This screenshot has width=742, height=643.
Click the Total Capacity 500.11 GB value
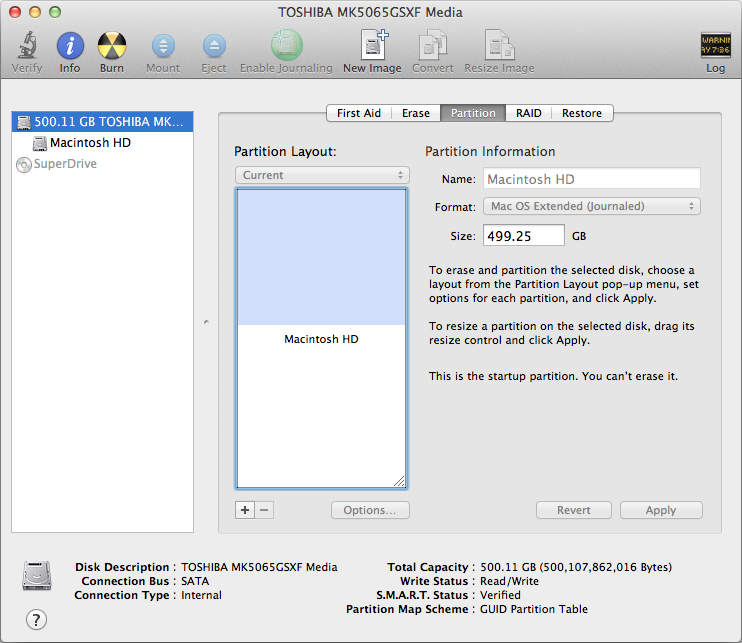pos(576,567)
